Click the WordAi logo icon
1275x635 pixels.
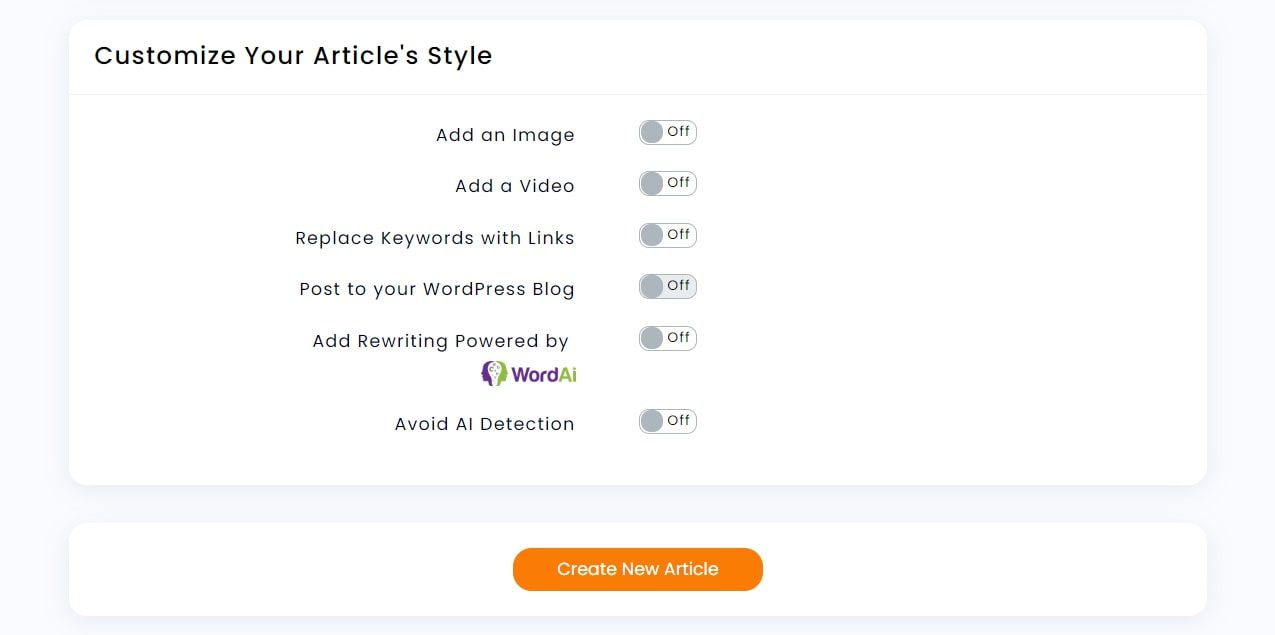coord(491,372)
